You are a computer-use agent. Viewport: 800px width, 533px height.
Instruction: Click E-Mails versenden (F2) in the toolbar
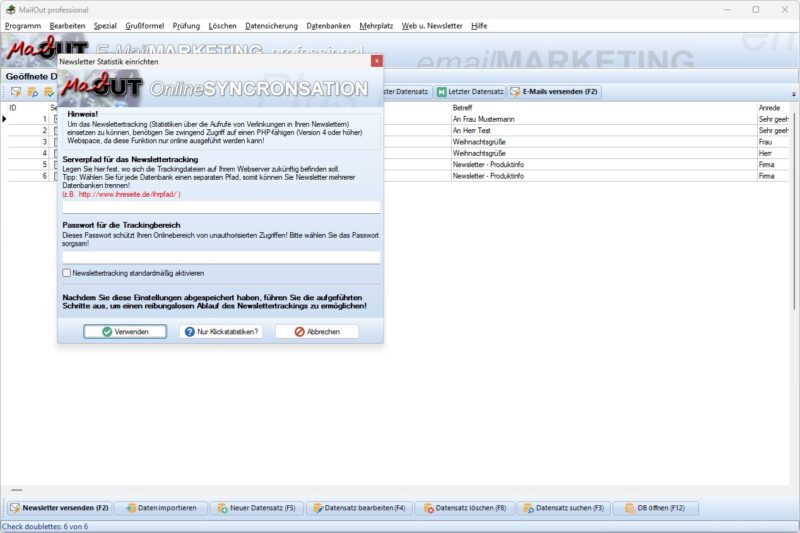[x=554, y=92]
